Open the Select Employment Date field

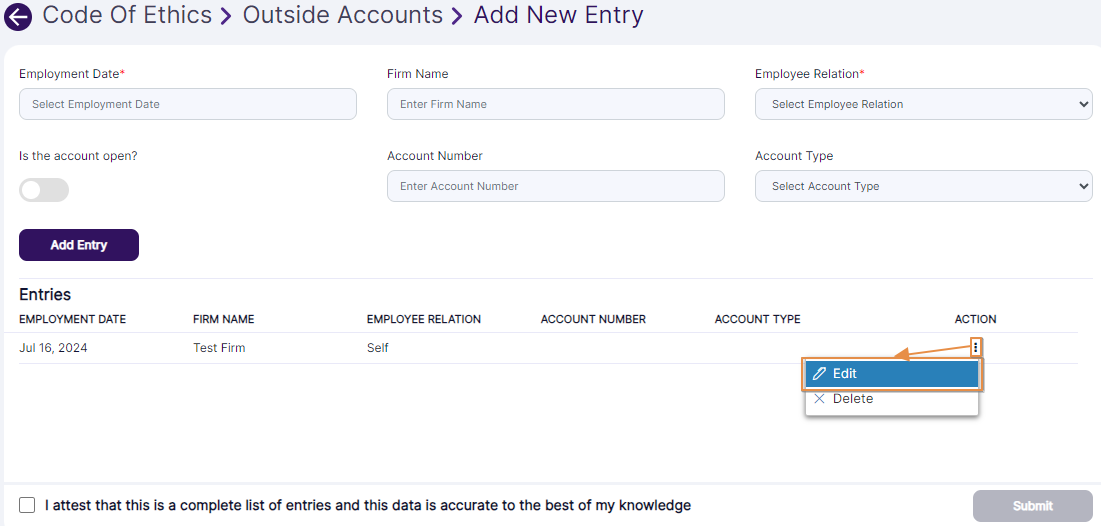coord(188,104)
